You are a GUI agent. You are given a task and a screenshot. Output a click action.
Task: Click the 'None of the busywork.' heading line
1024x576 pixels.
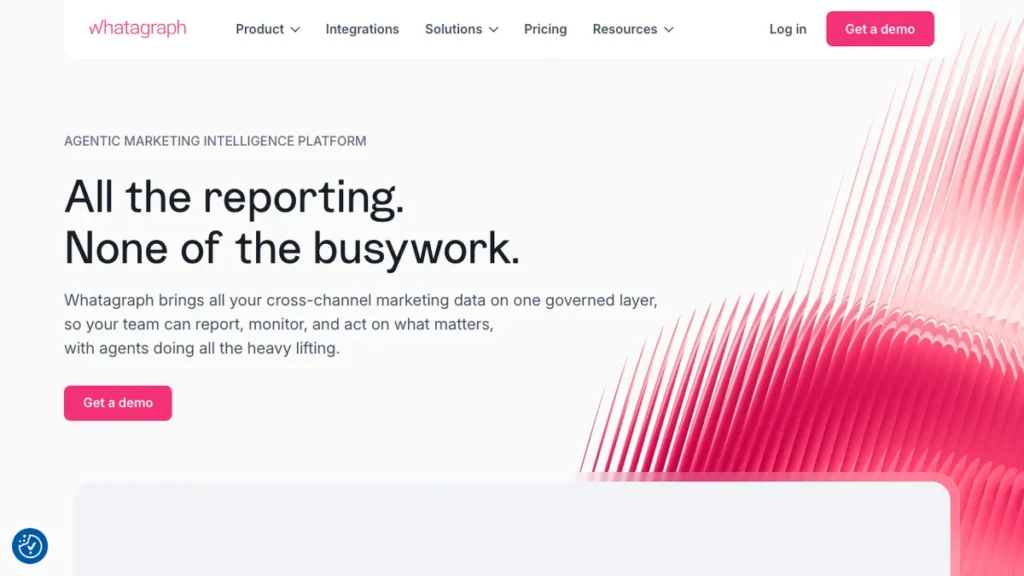pyautogui.click(x=292, y=249)
